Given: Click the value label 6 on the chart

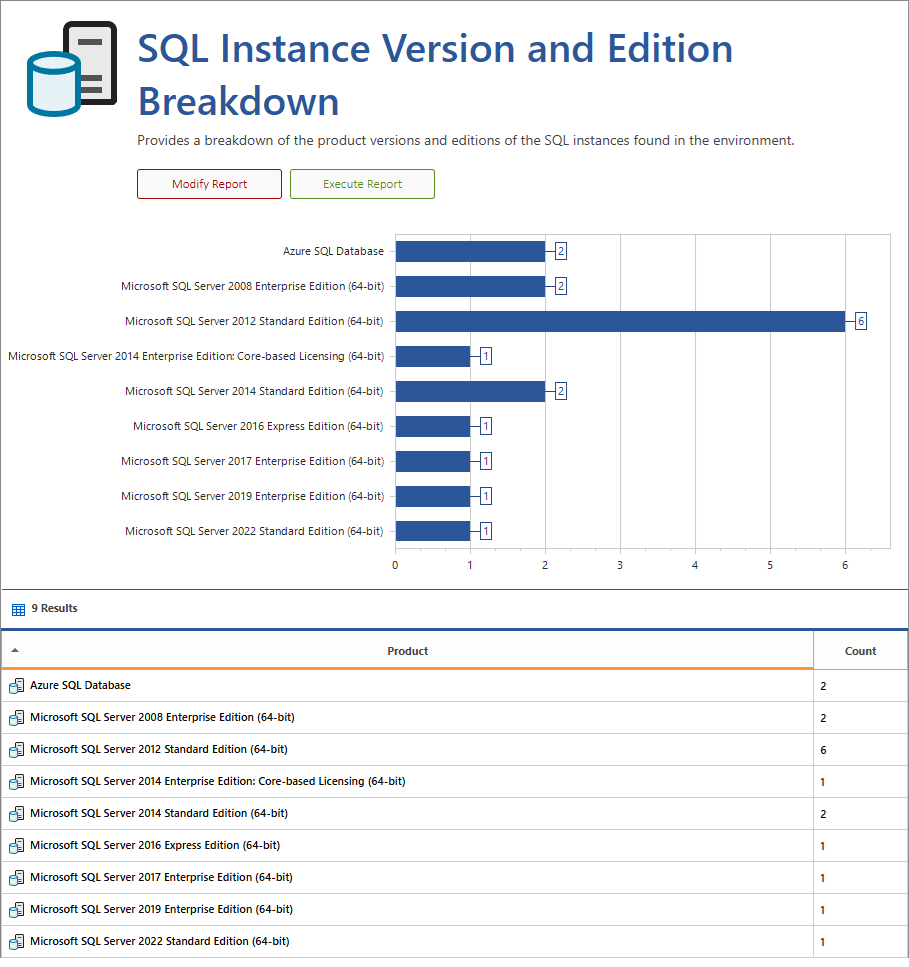Looking at the screenshot, I should pos(860,321).
